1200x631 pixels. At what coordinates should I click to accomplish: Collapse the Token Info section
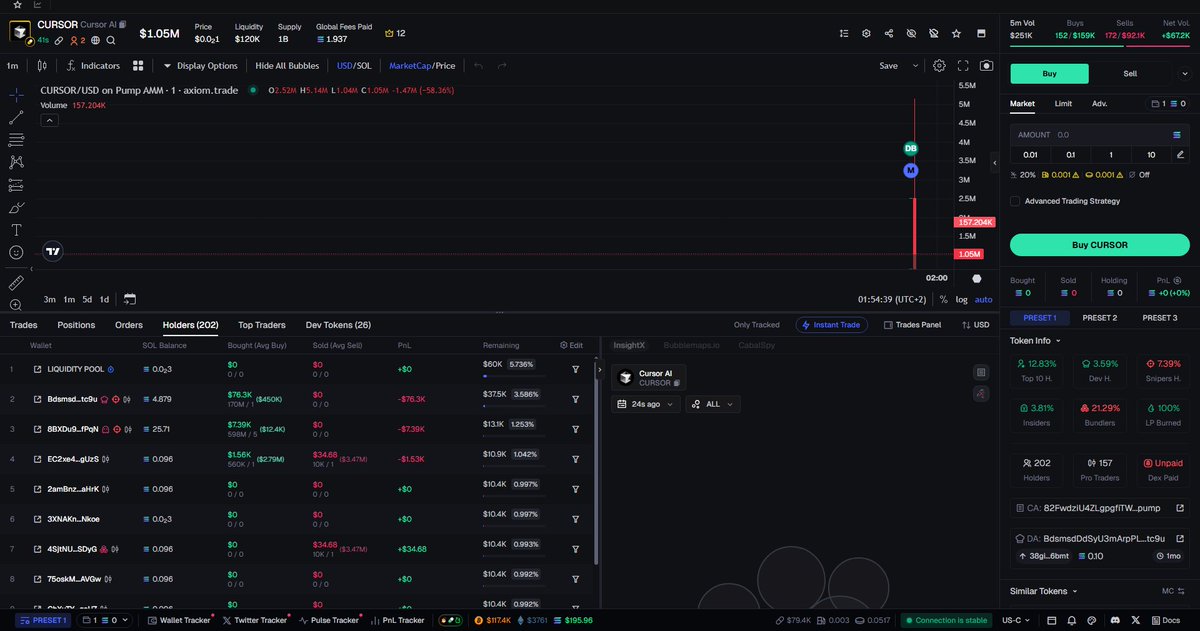pyautogui.click(x=1036, y=340)
